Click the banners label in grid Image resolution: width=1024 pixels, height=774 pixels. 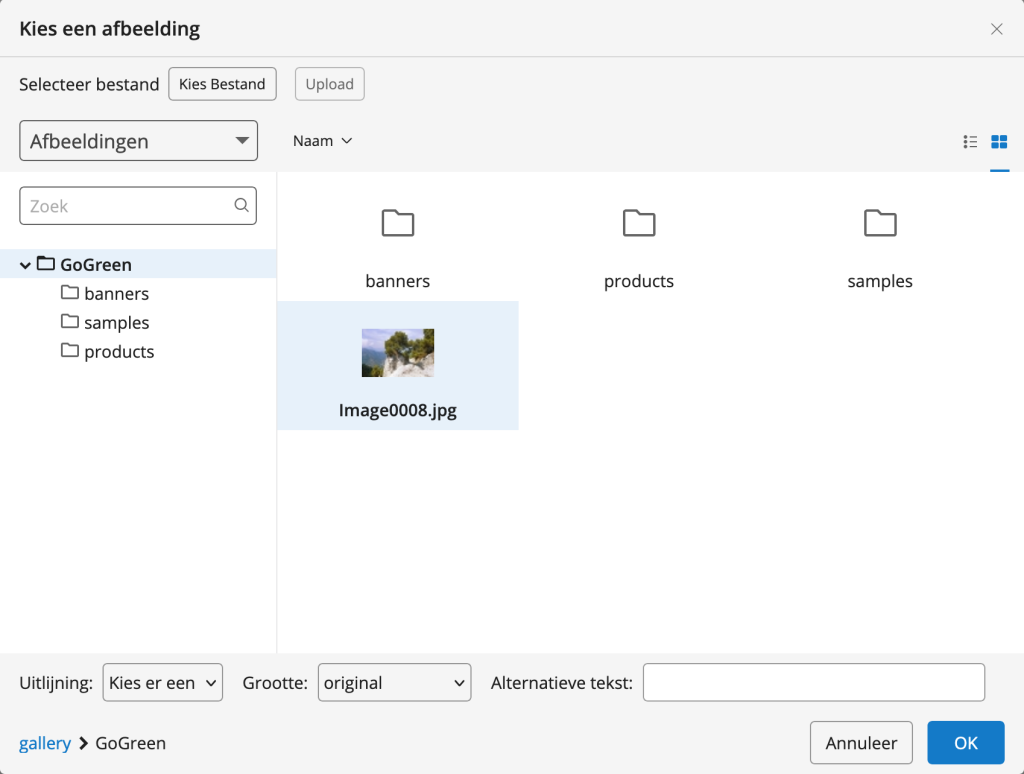(x=398, y=281)
